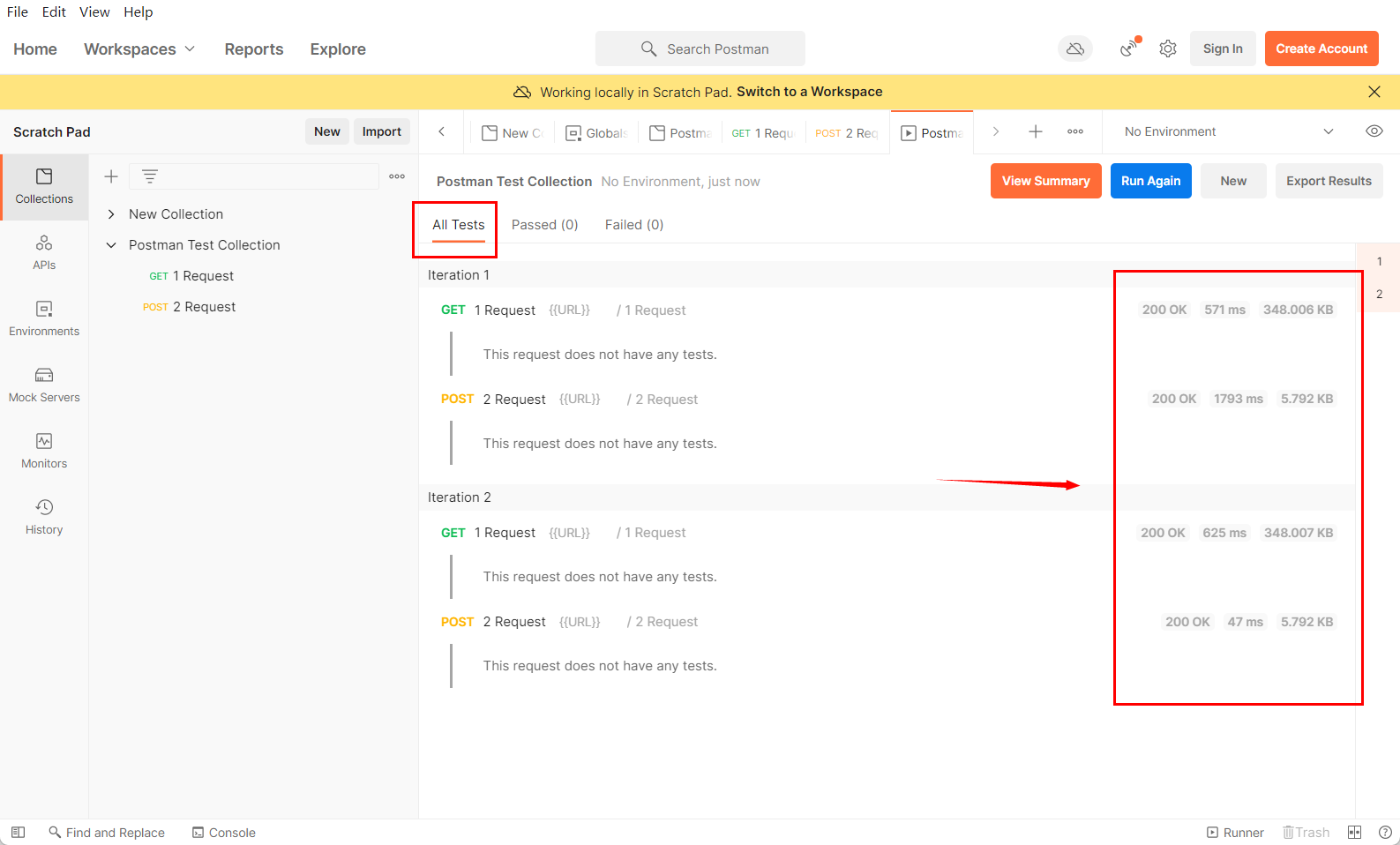Open the Help menu
Viewport: 1400px width, 845px height.
(139, 11)
